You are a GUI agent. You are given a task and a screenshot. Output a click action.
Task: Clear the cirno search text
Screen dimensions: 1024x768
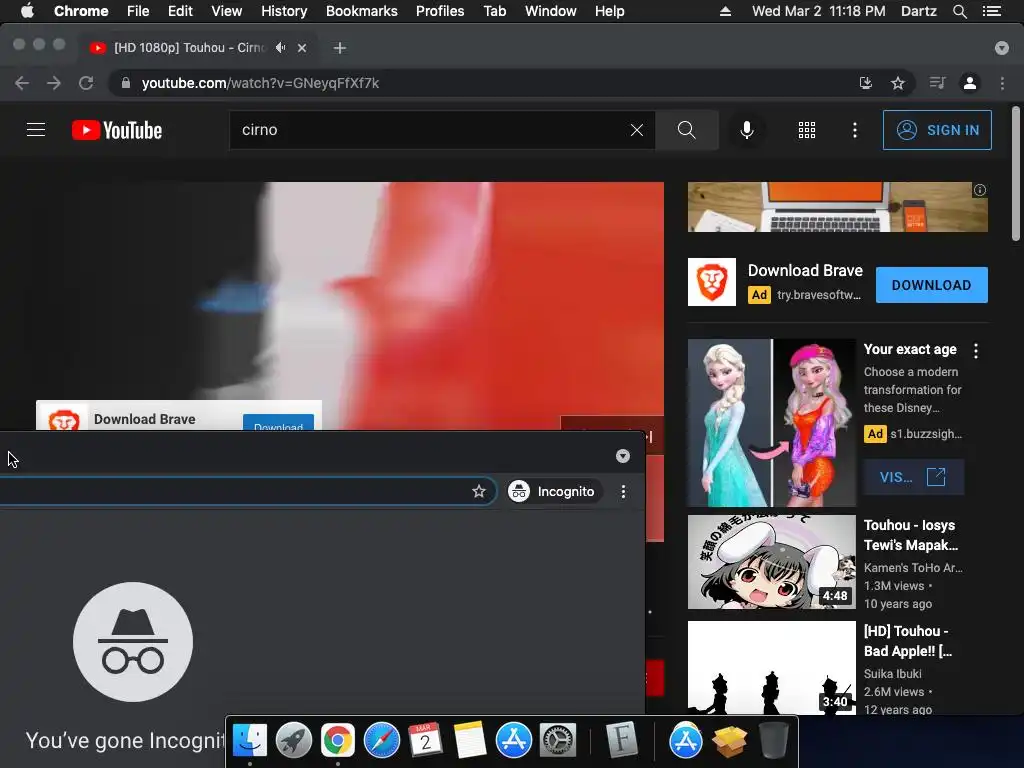(x=637, y=130)
